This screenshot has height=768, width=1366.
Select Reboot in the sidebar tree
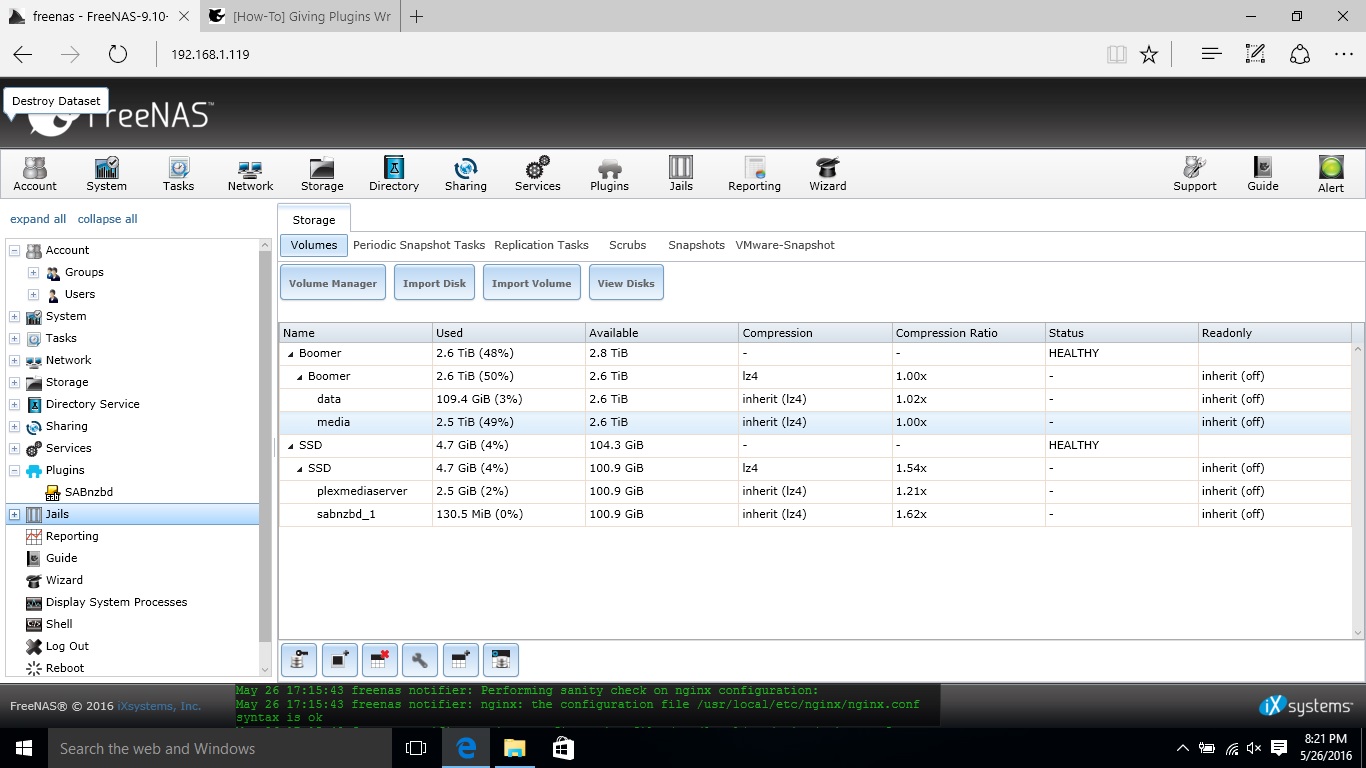(65, 668)
